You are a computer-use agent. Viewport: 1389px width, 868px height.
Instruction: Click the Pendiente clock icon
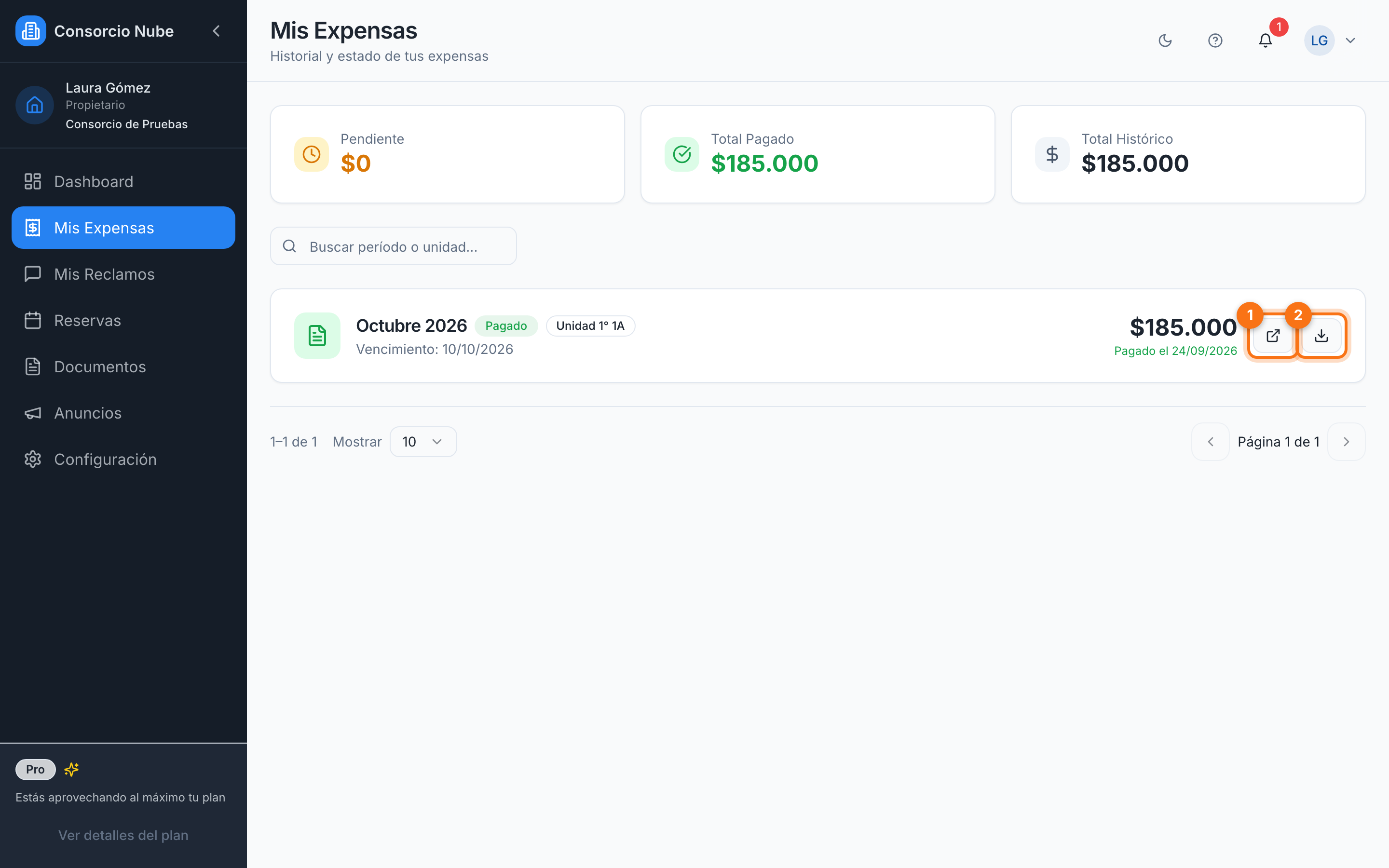[x=312, y=154]
